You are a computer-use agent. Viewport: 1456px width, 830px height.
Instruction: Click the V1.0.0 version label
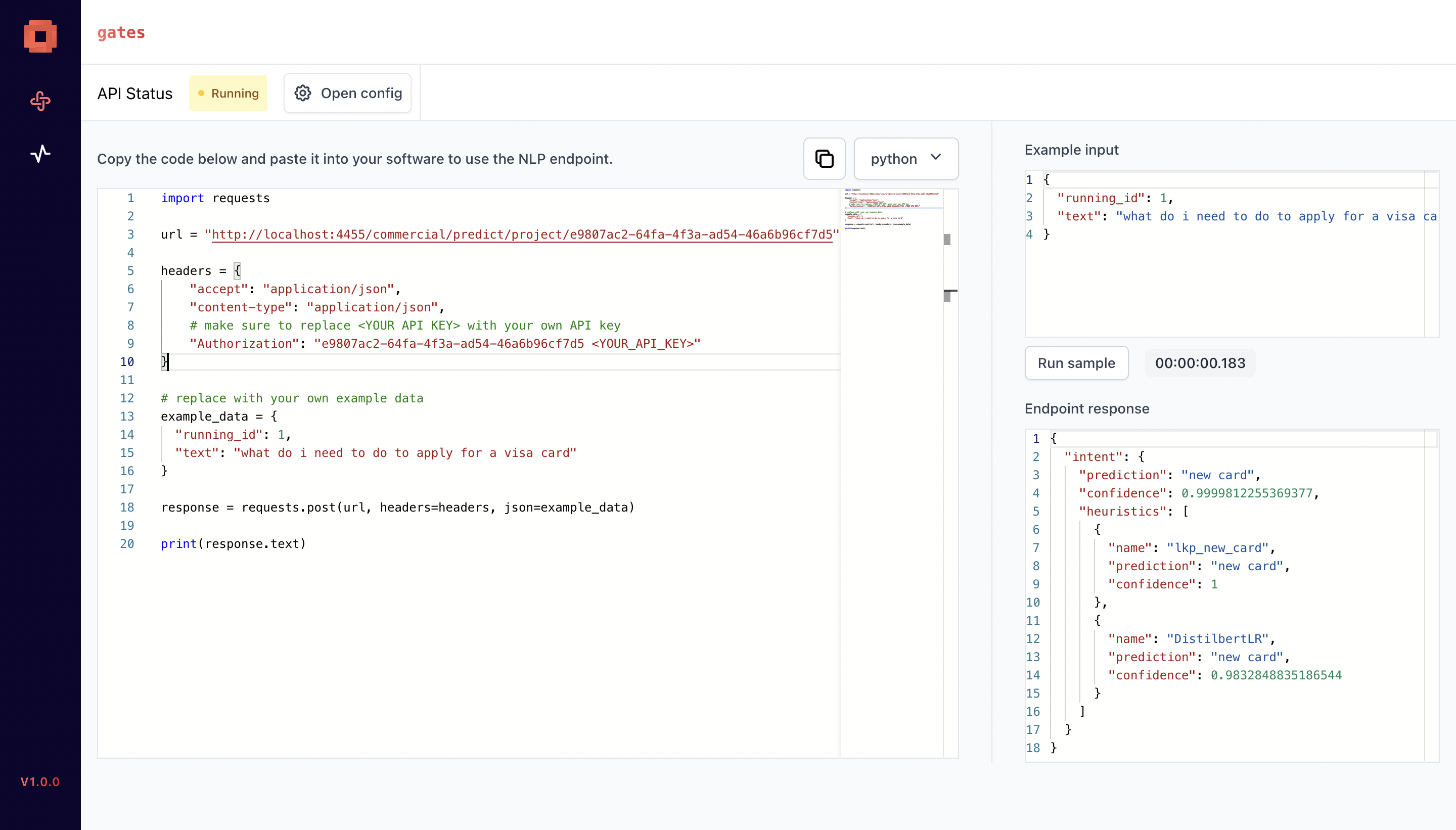click(40, 781)
